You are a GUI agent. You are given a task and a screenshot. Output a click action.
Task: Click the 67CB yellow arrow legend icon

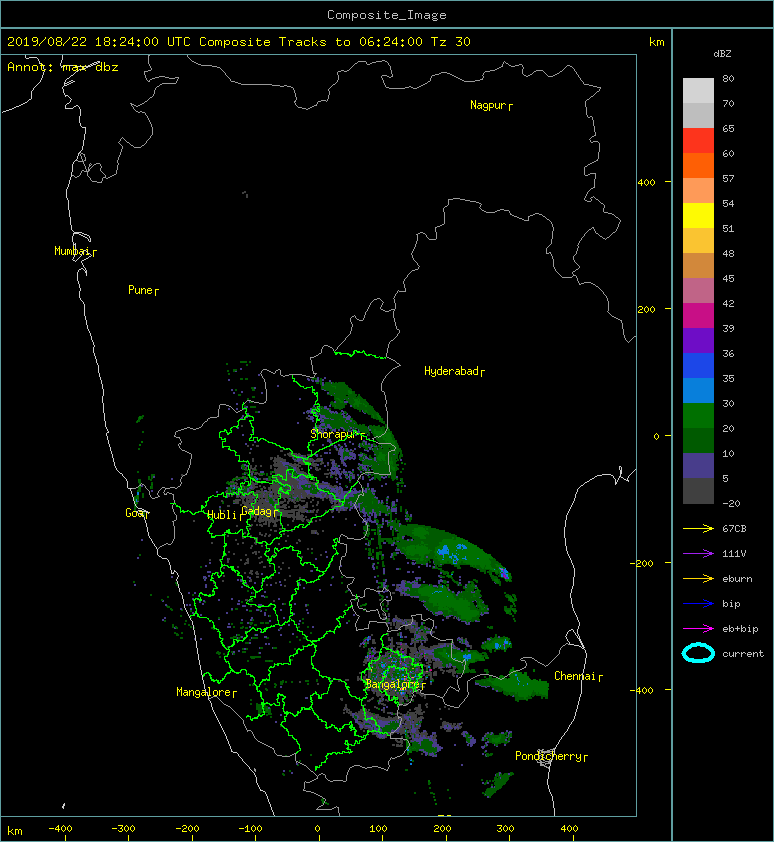698,528
